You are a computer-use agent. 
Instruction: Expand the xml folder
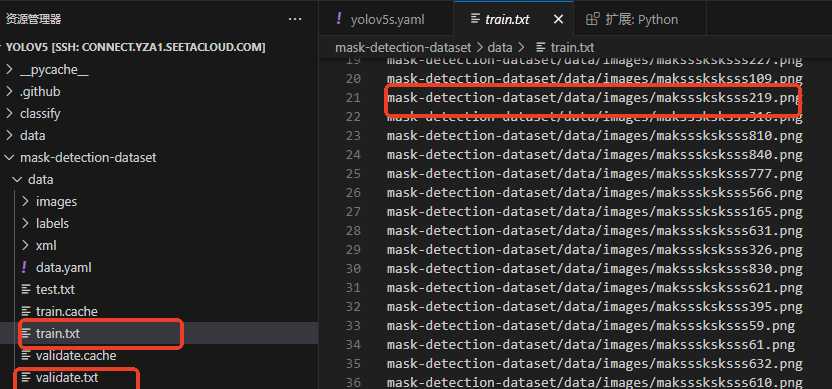[25, 246]
